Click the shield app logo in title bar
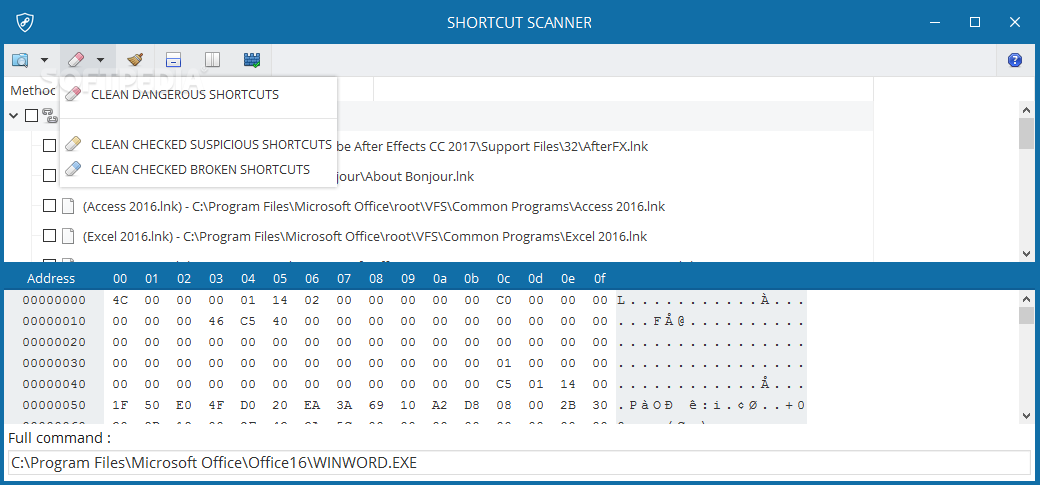1040x485 pixels. (25, 22)
